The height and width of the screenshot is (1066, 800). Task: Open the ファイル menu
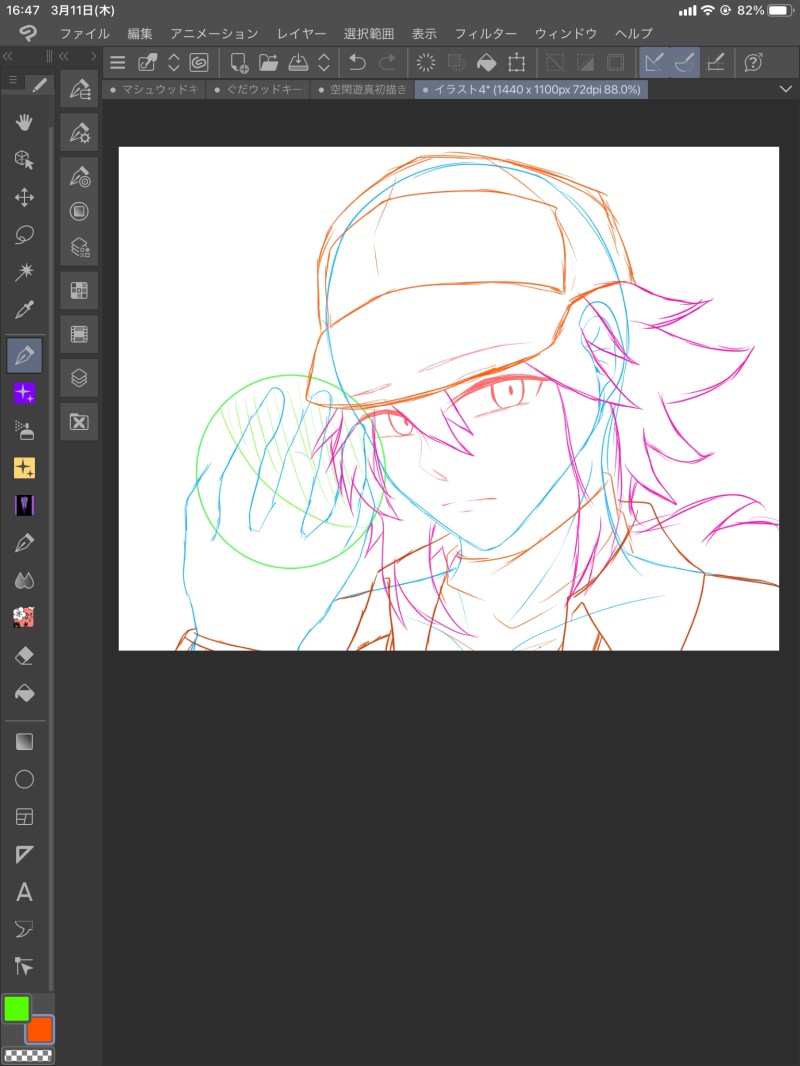click(84, 33)
